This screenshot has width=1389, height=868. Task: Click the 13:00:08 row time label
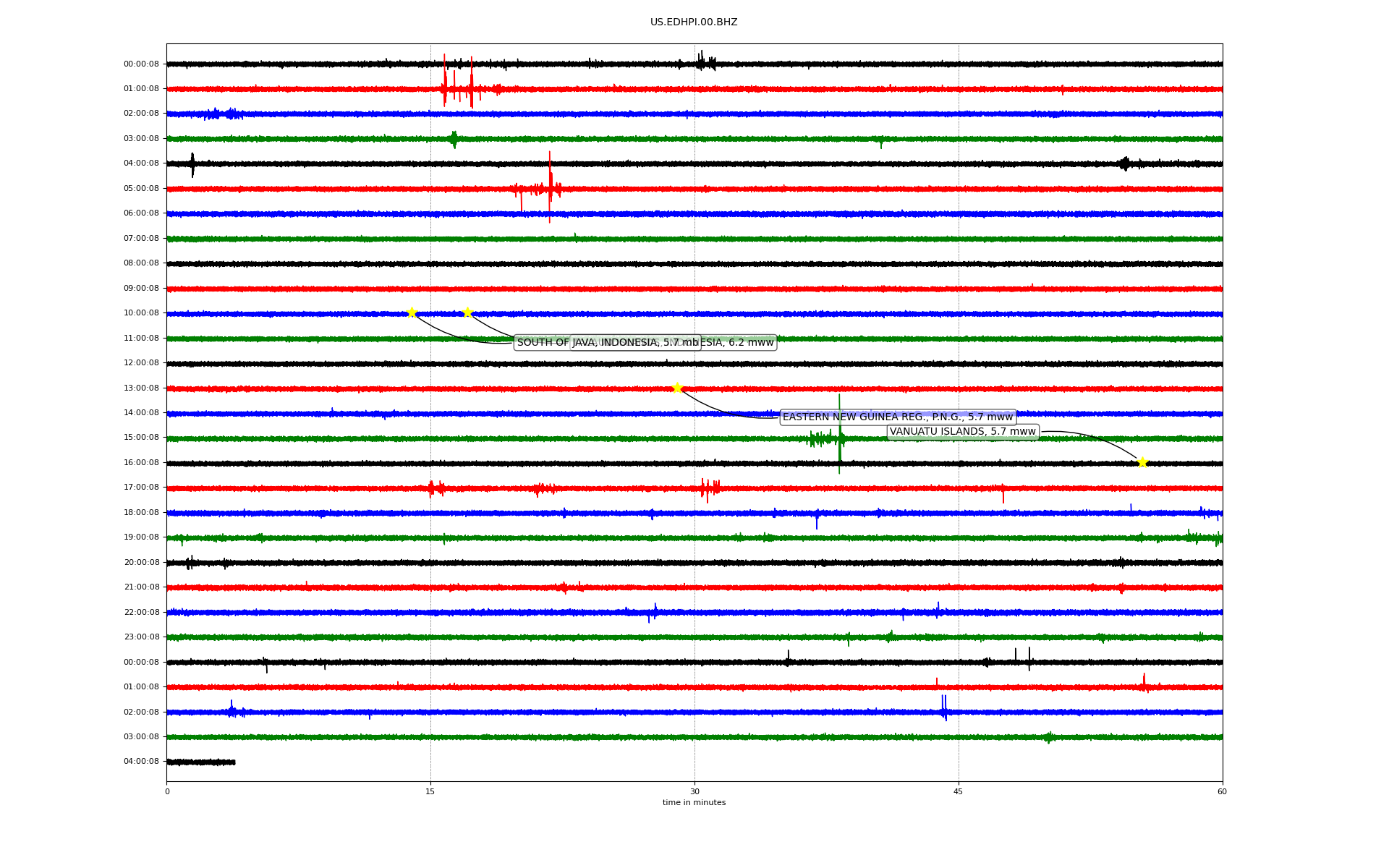tap(141, 388)
